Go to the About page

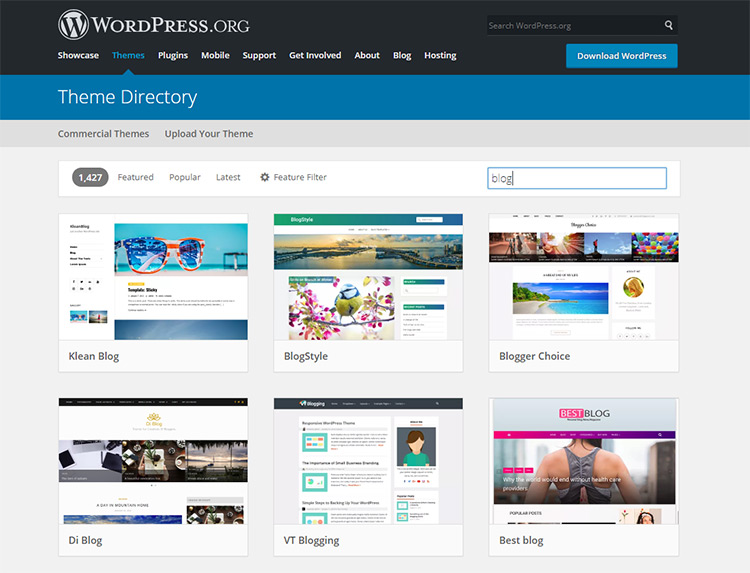pyautogui.click(x=367, y=55)
